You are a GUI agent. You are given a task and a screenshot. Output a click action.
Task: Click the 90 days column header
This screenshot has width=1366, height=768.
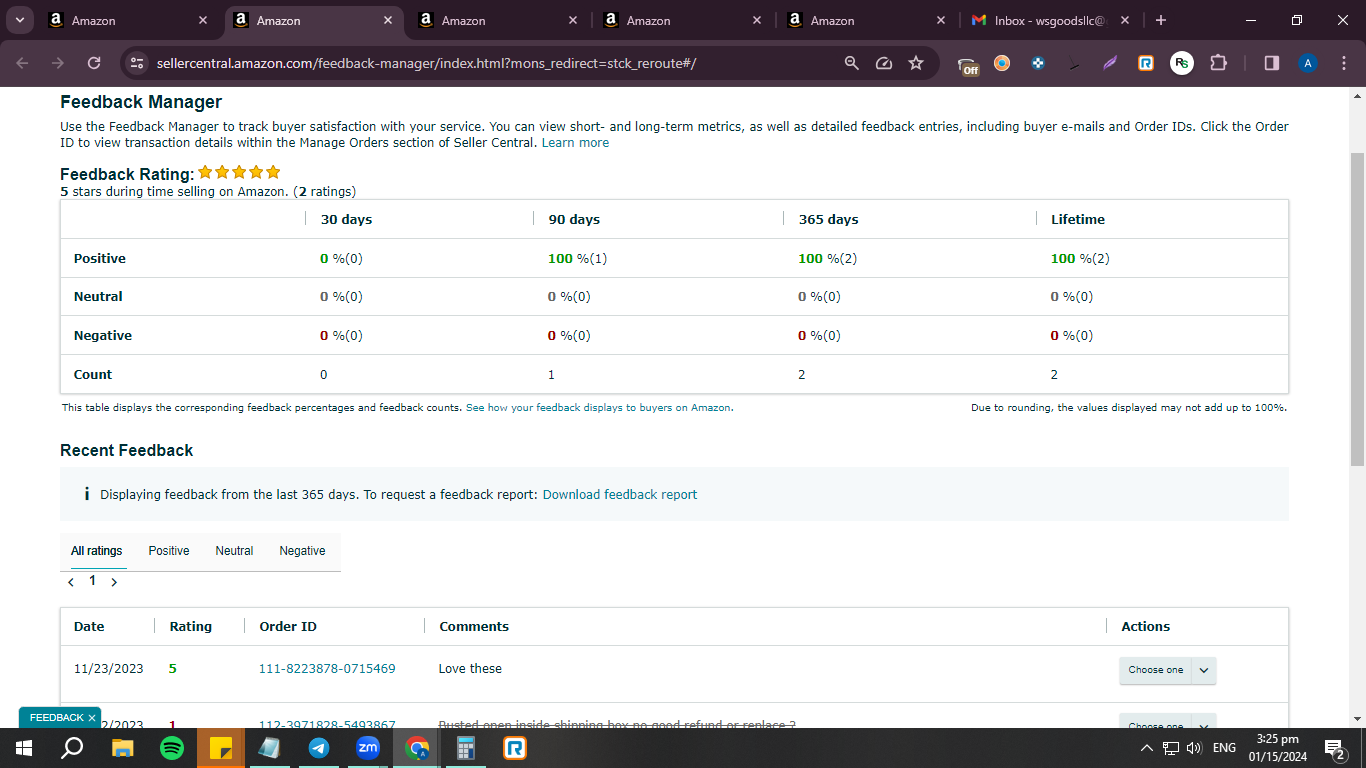(574, 219)
